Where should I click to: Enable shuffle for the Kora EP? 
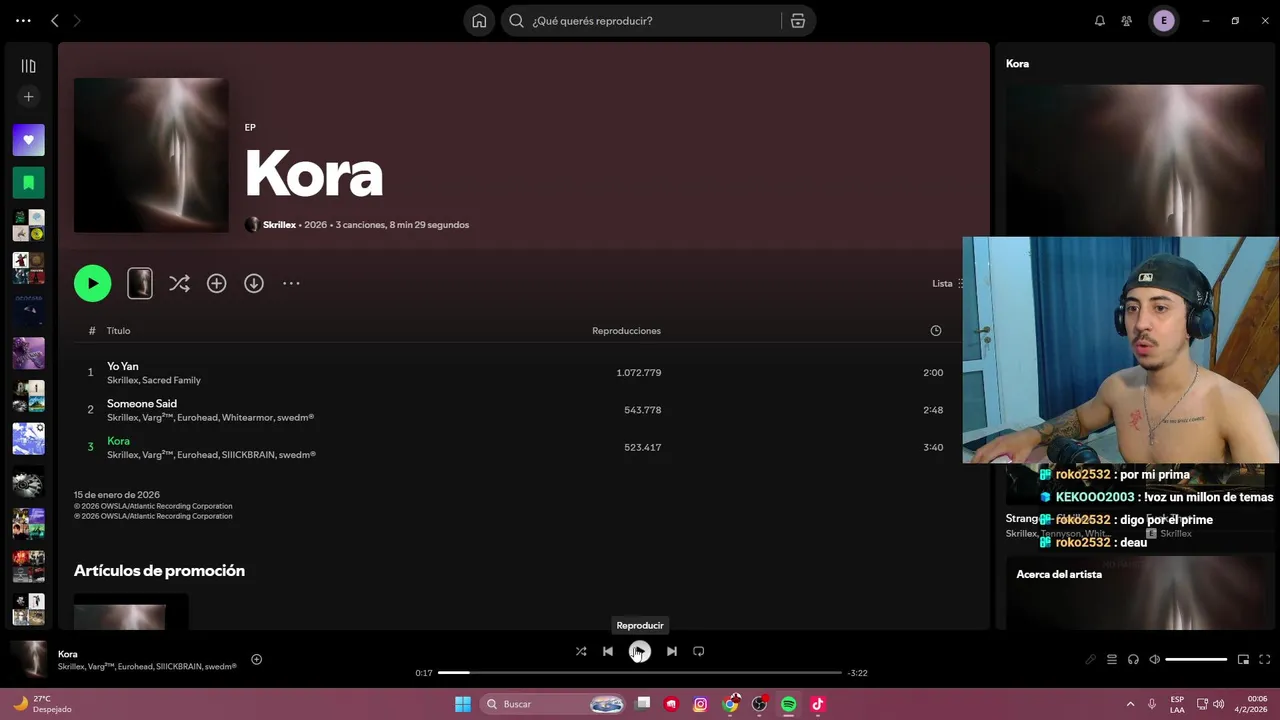179,283
